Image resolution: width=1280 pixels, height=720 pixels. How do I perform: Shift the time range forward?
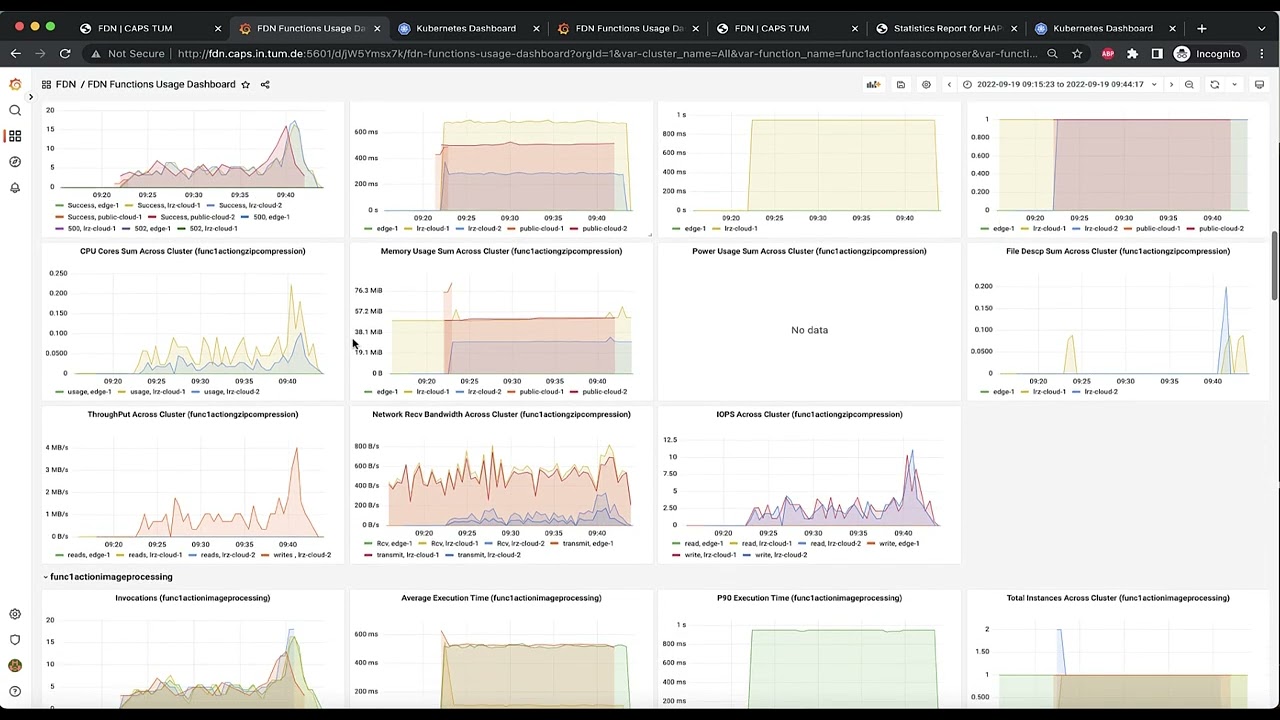[1171, 85]
